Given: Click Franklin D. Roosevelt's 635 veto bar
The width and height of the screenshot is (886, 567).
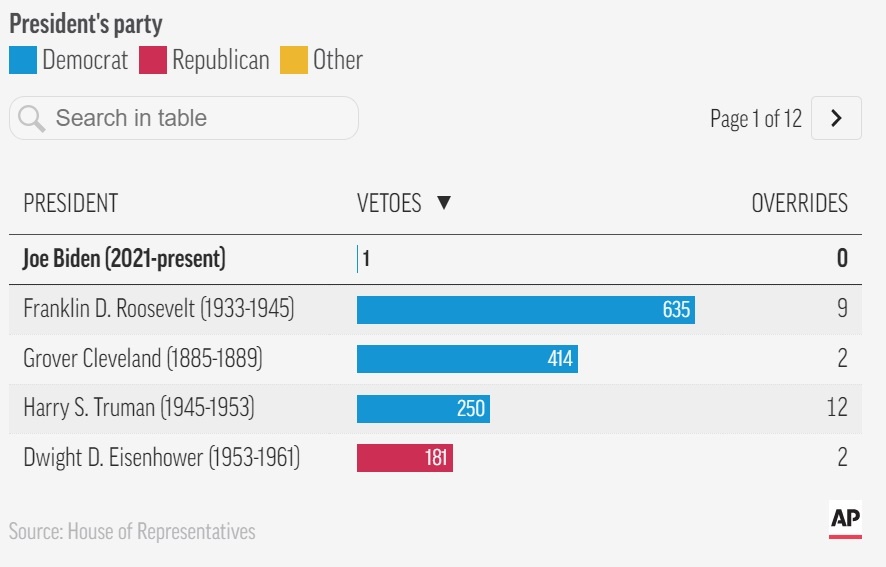Looking at the screenshot, I should (525, 309).
